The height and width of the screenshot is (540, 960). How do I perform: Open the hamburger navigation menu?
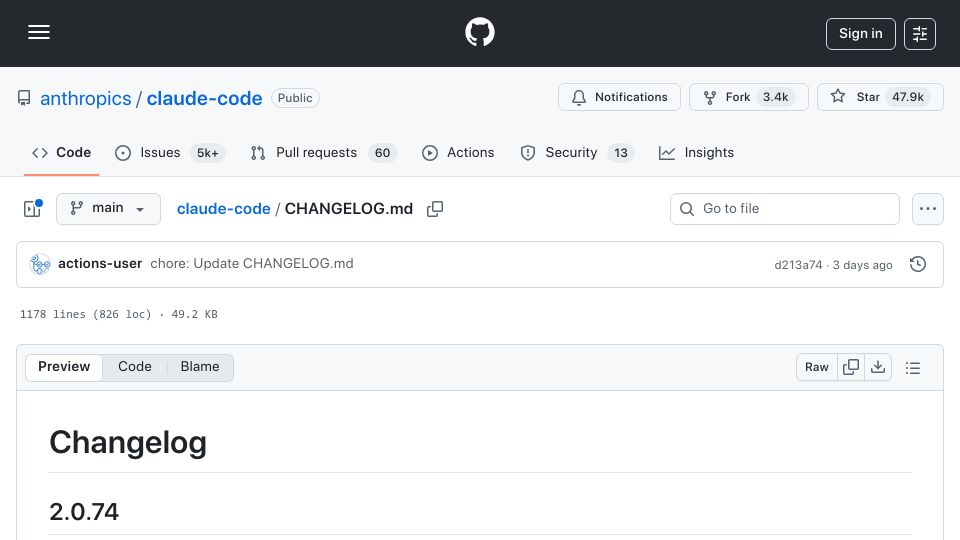39,32
